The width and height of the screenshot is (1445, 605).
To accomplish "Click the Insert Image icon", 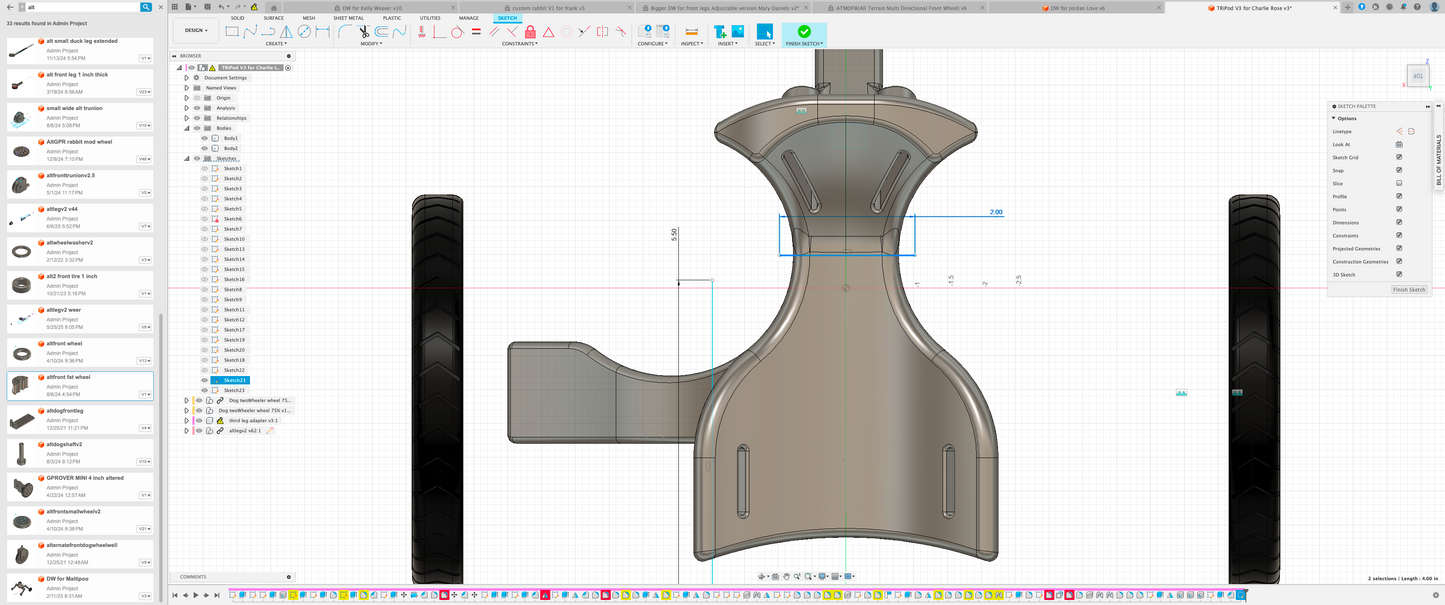I will tap(737, 32).
